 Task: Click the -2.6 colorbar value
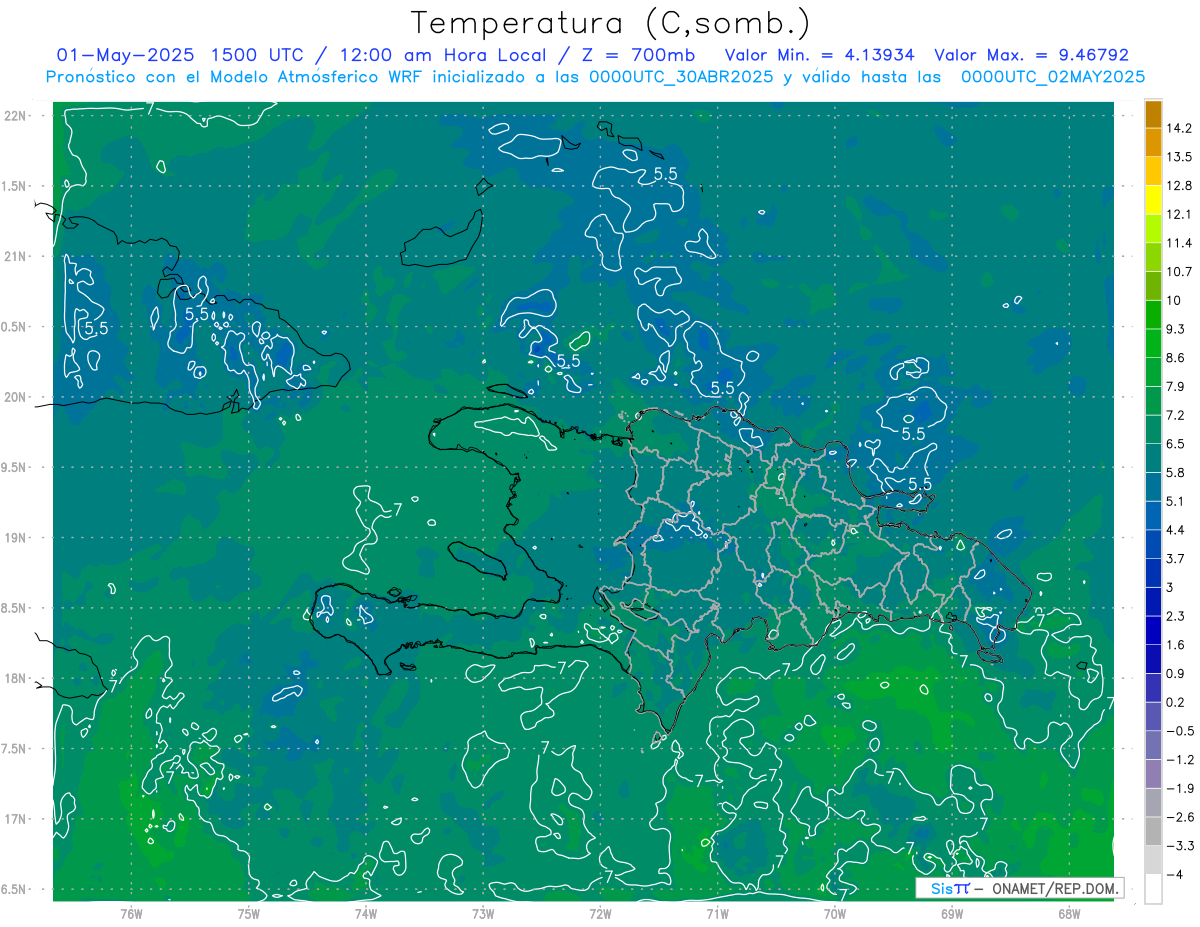click(1180, 817)
